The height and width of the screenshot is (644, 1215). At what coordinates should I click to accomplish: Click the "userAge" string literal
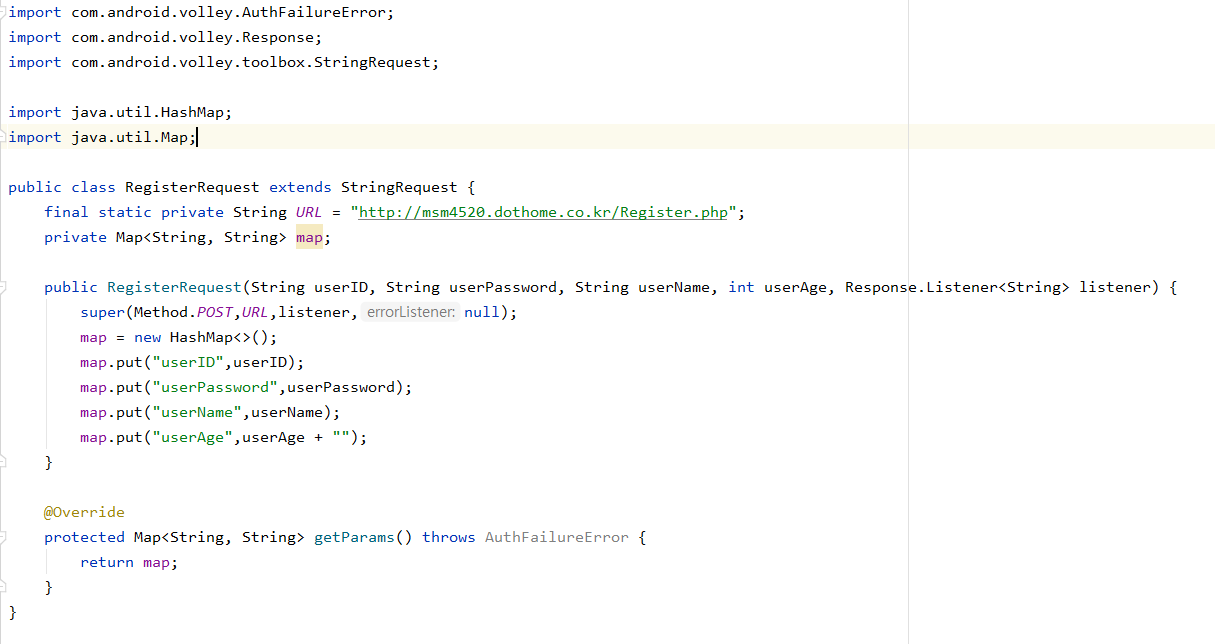[x=192, y=437]
